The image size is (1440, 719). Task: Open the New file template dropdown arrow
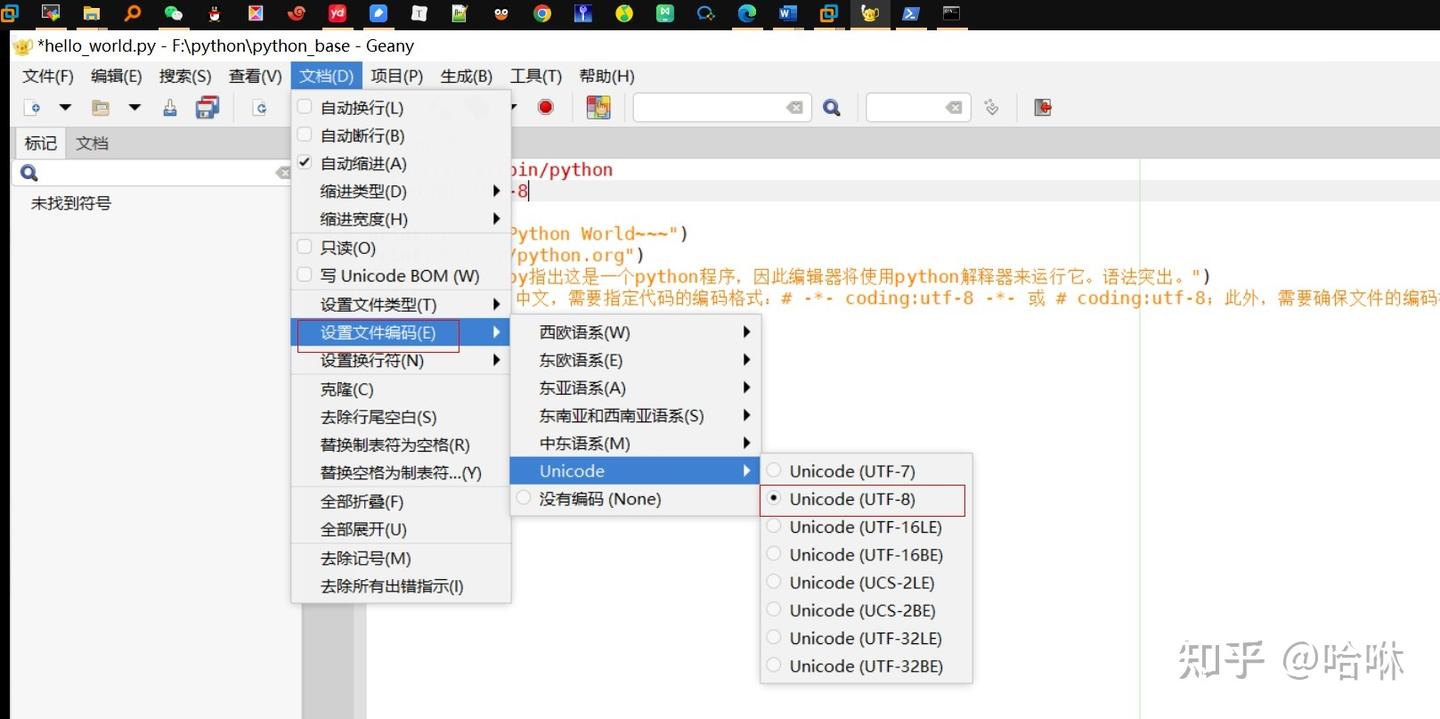tap(65, 108)
